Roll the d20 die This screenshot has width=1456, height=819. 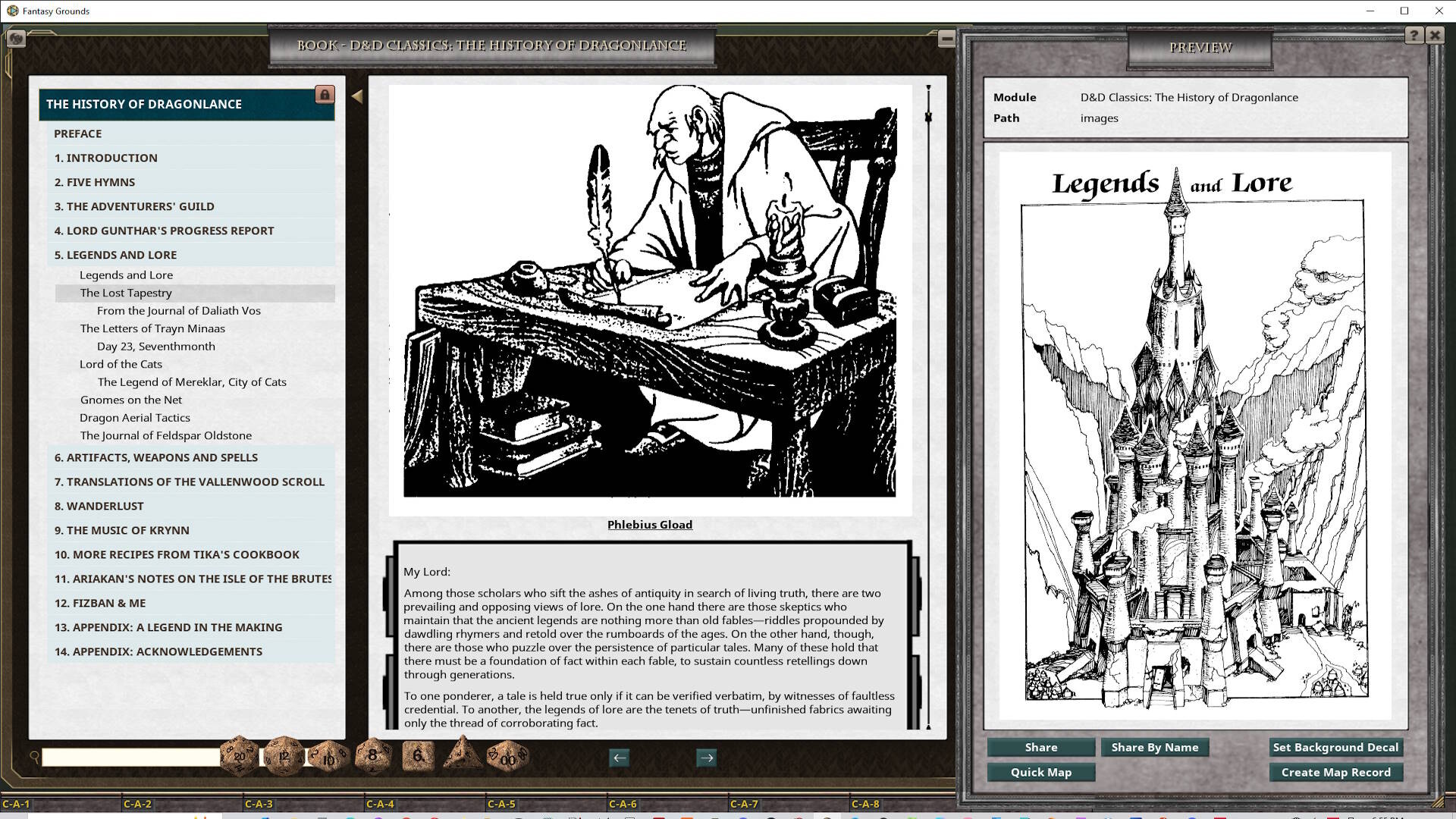click(x=239, y=755)
